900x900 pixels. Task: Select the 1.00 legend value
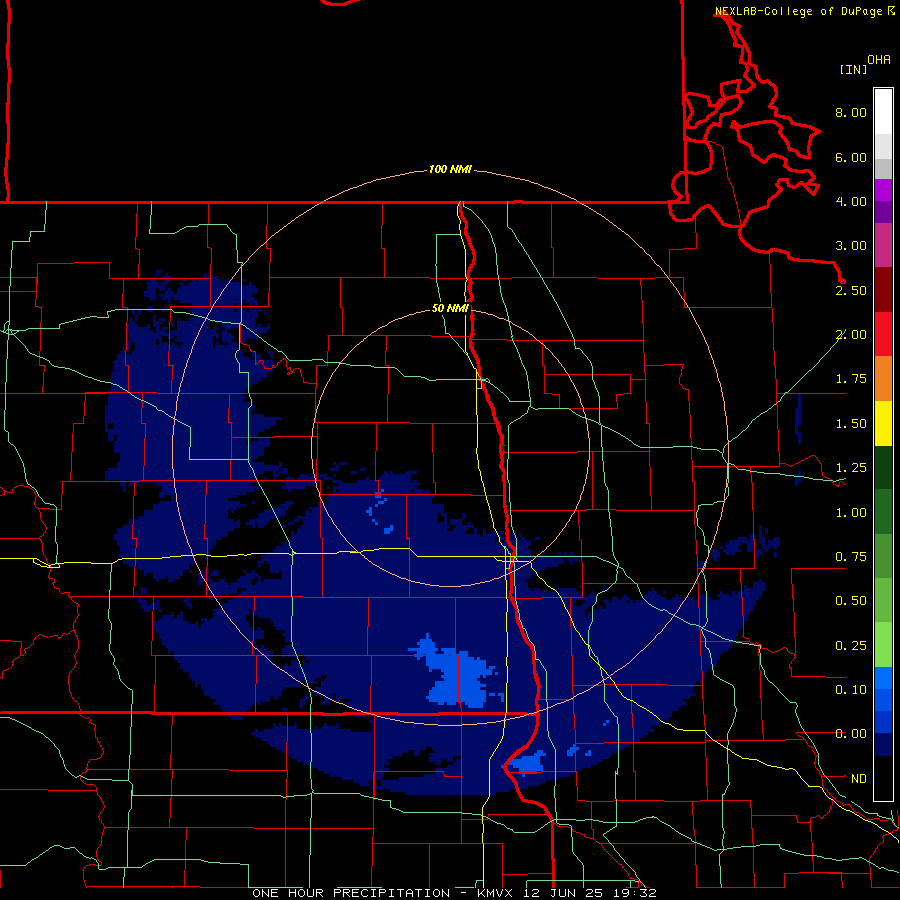851,513
